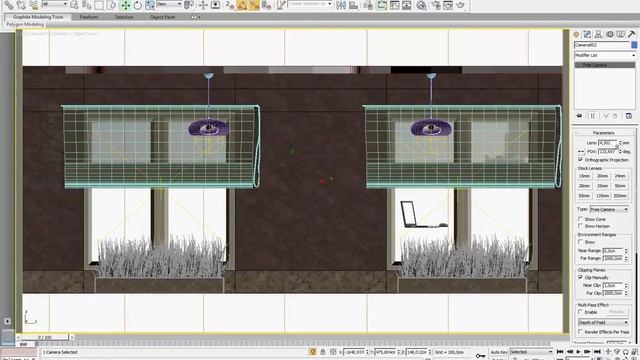640x360 pixels.
Task: Activate the Select Object tool
Action: [x=74, y=5]
